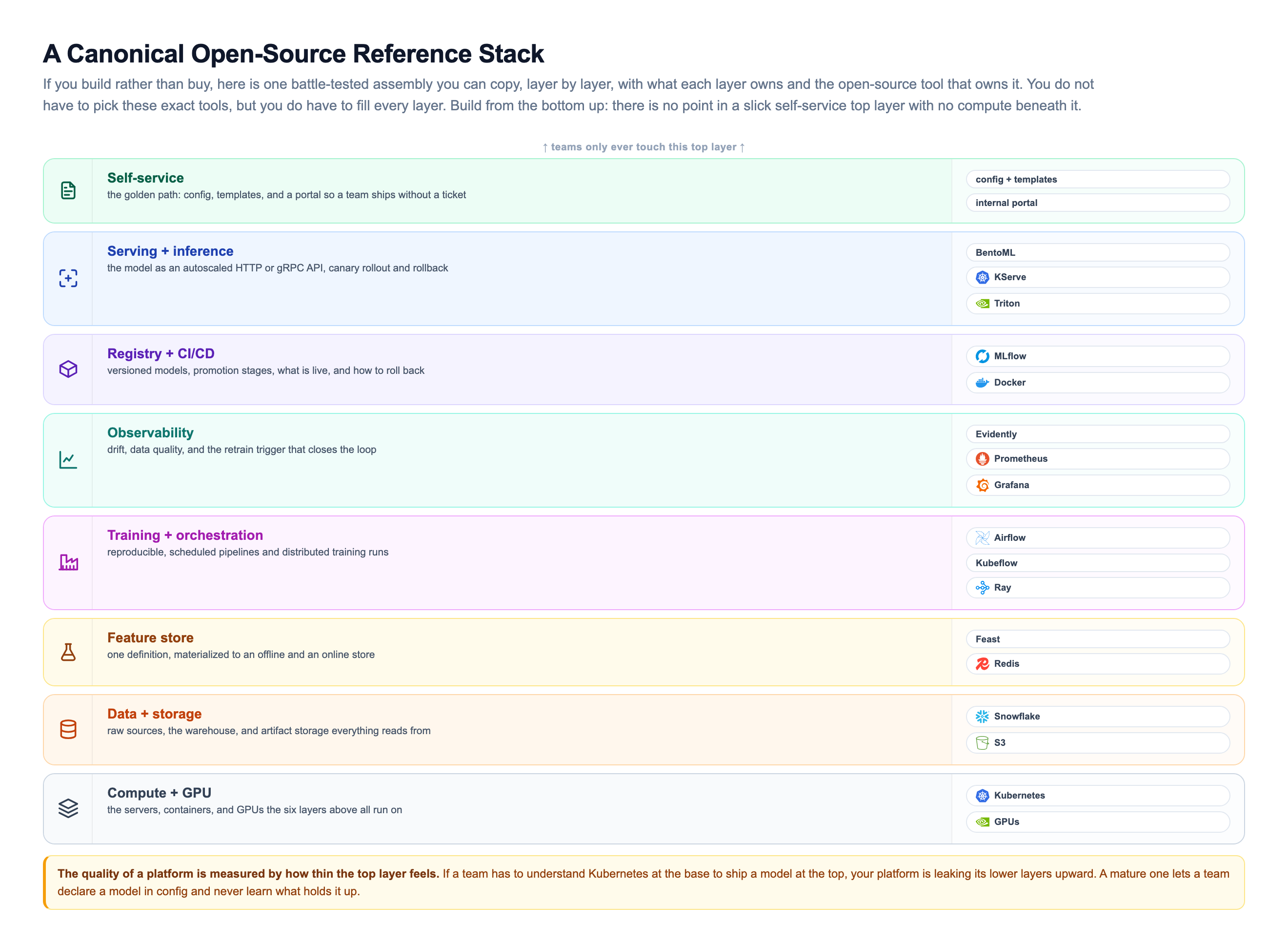Screen dimensions: 1288x945
Task: Click the Observability heading
Action: (150, 432)
